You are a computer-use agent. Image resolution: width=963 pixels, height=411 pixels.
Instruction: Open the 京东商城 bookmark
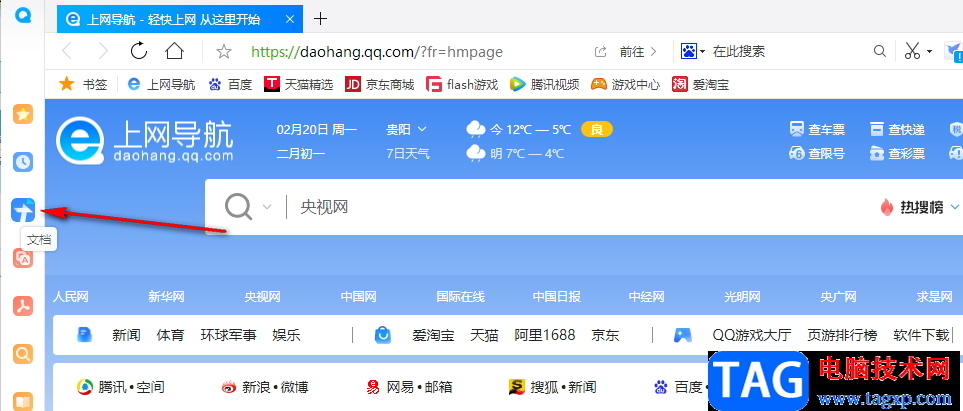[x=380, y=84]
